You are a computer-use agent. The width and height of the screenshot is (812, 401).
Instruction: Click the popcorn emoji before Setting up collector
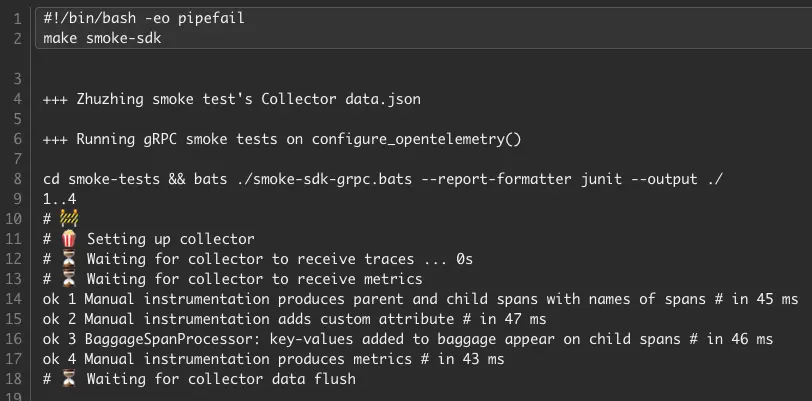68,239
